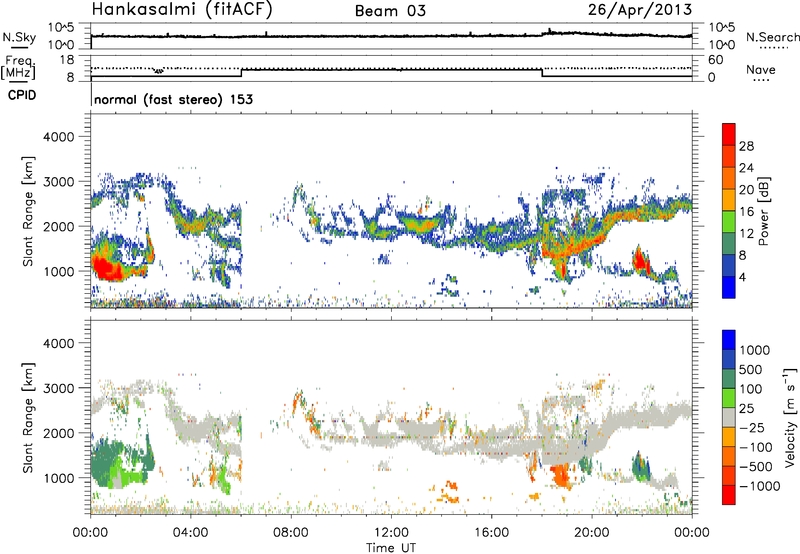The image size is (800, 554).
Task: Click the 'Time UT' axis label
Action: (x=391, y=548)
